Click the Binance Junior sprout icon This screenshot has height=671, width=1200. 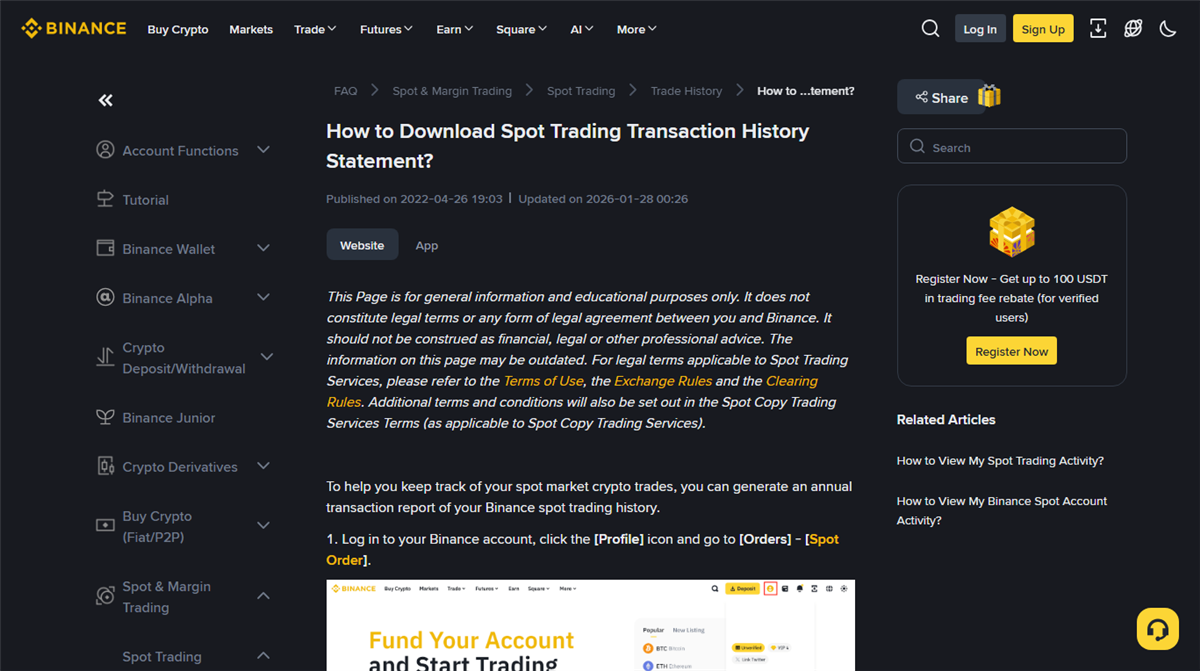[x=105, y=417]
